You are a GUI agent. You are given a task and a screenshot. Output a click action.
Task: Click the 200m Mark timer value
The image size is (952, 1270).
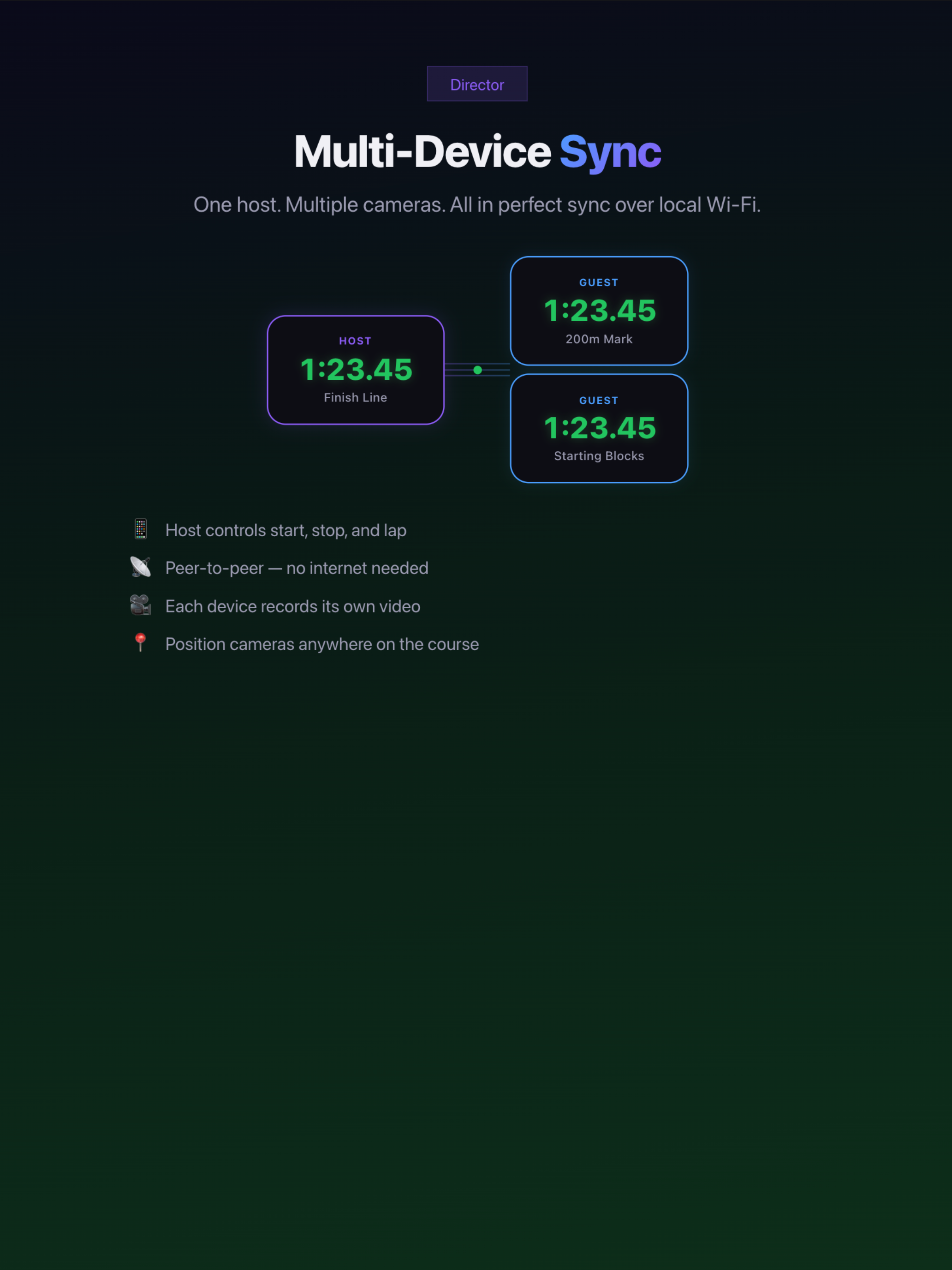point(600,311)
